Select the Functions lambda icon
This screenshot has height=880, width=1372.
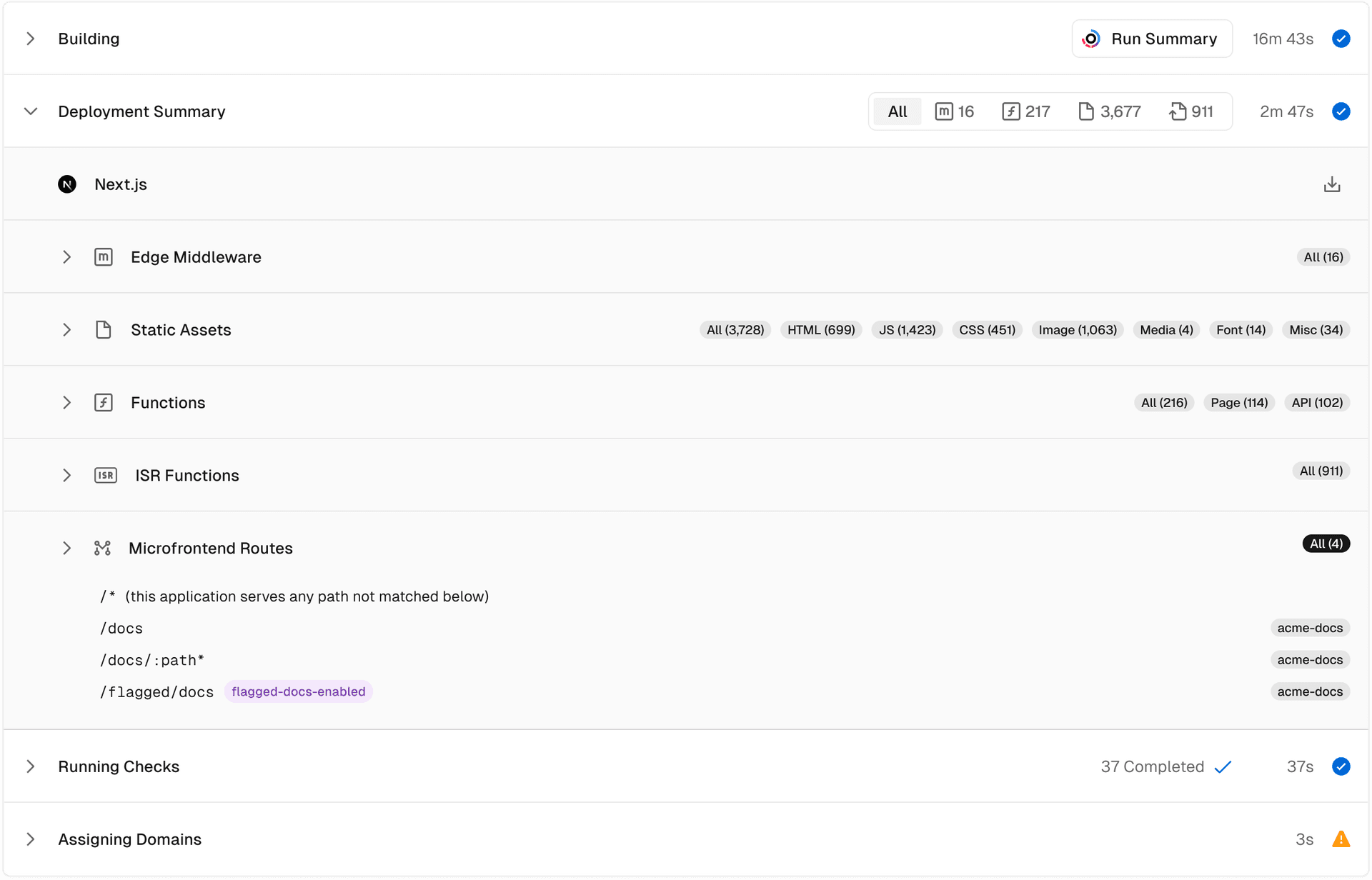click(104, 402)
